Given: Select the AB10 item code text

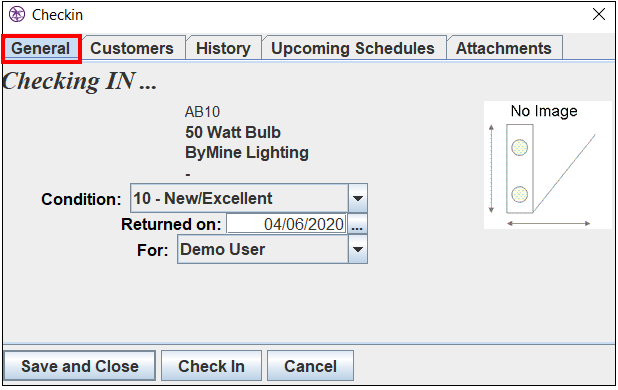Looking at the screenshot, I should pos(202,112).
